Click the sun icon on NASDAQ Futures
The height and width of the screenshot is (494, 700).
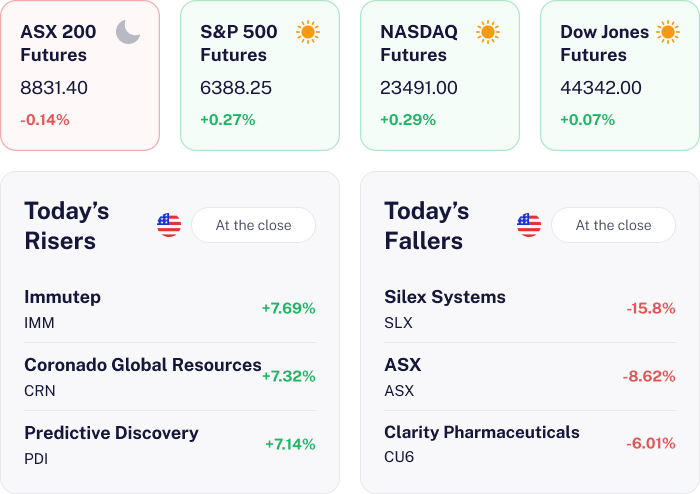(488, 32)
